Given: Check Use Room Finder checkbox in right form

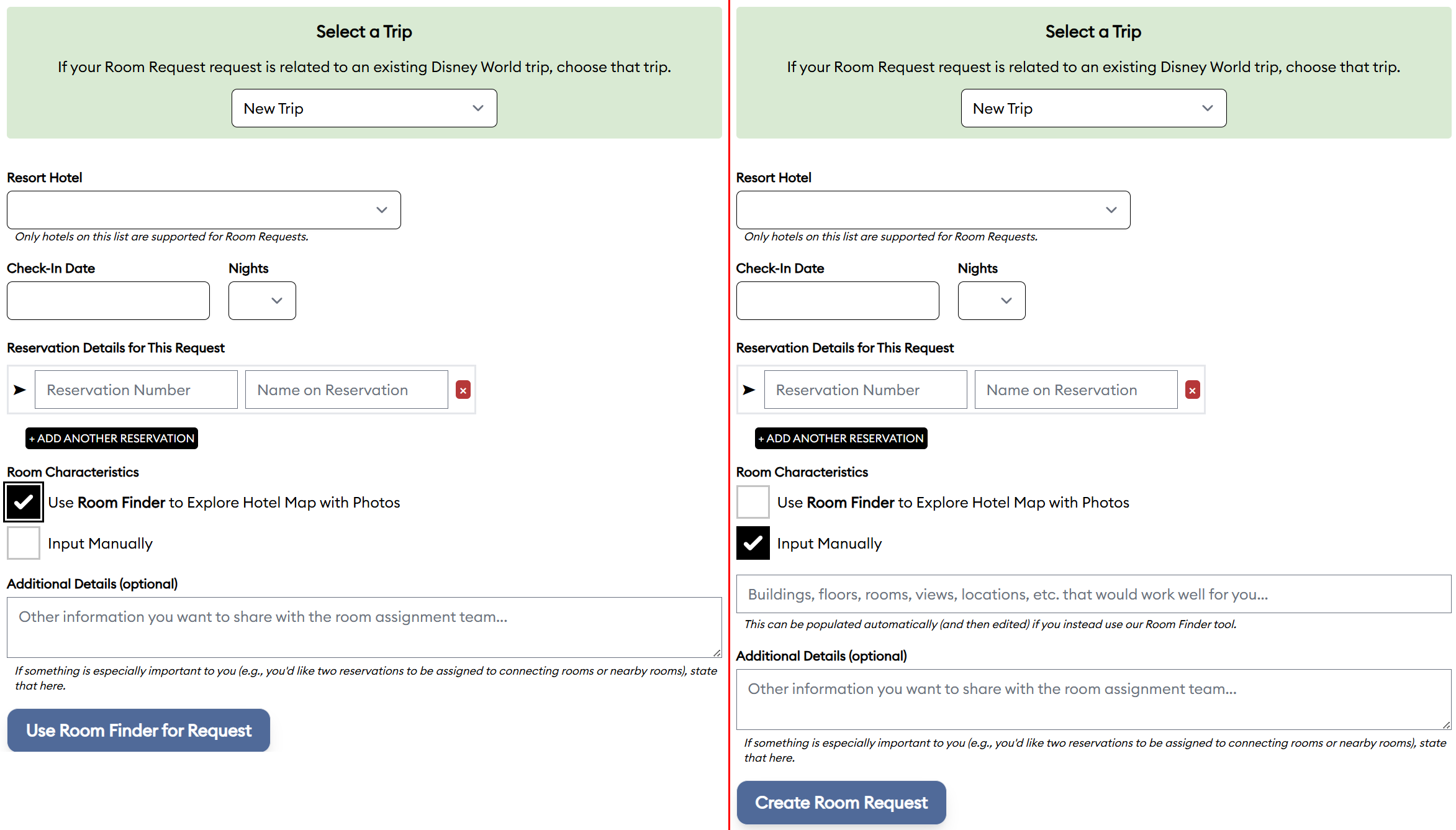Looking at the screenshot, I should [753, 502].
